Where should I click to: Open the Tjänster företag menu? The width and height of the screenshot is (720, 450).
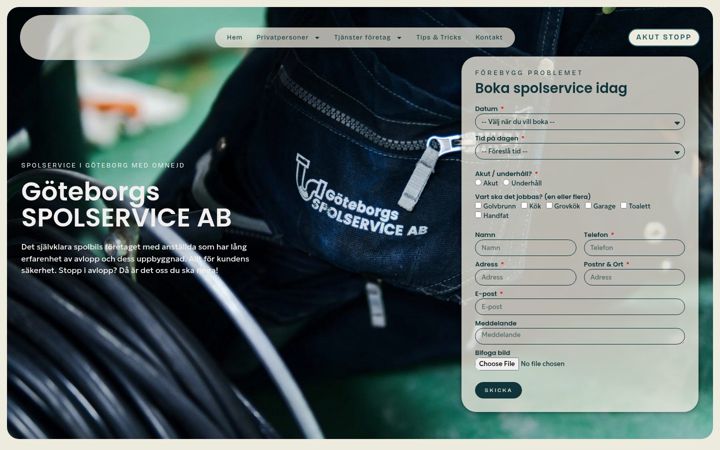pos(362,37)
